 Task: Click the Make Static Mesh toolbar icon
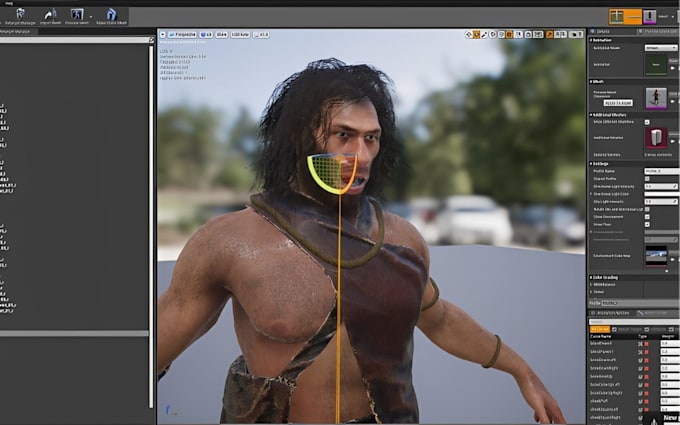coord(111,16)
